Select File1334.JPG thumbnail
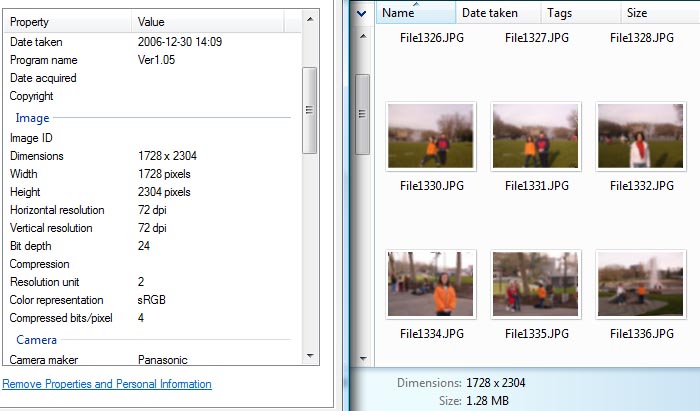 [x=431, y=283]
